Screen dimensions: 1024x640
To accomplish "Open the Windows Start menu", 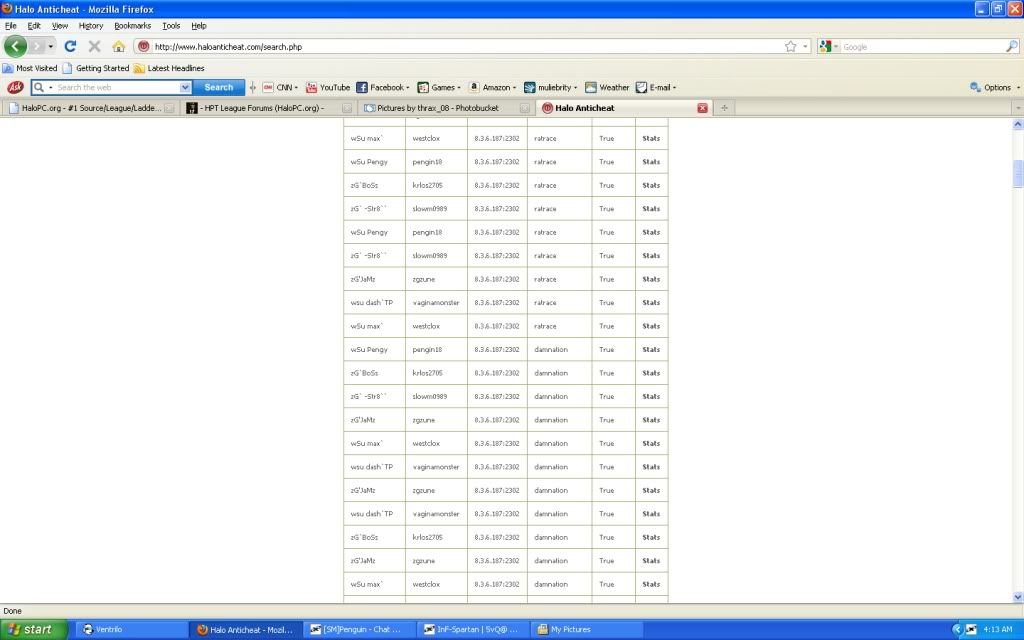I will (x=34, y=629).
